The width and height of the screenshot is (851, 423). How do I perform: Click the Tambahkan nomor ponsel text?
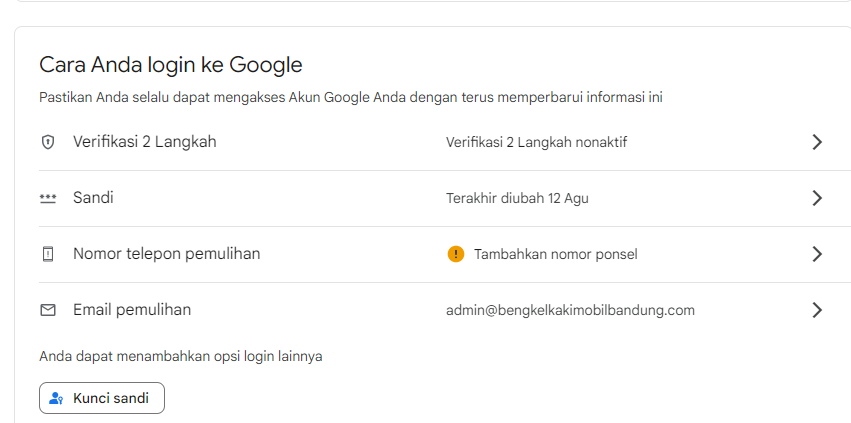point(556,254)
